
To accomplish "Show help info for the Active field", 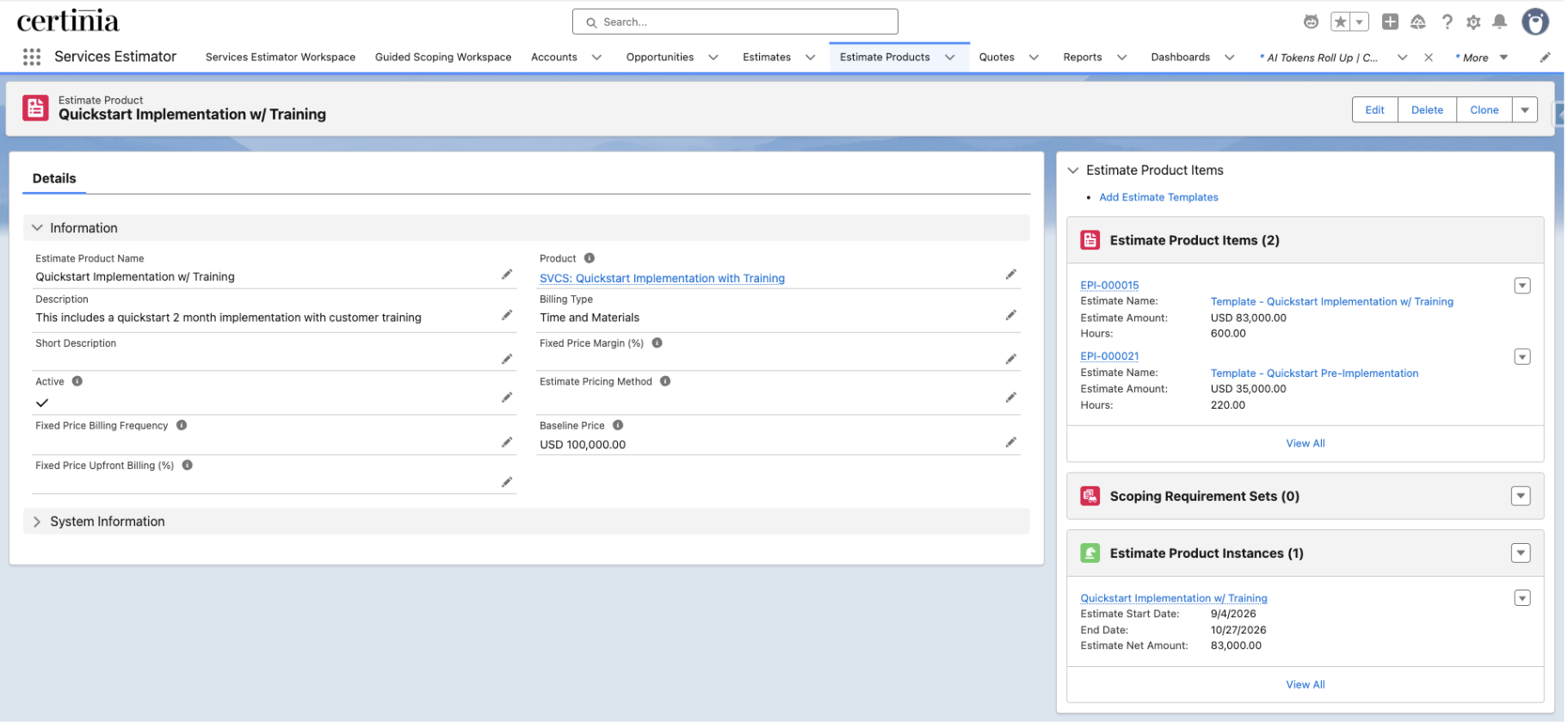I will point(77,381).
